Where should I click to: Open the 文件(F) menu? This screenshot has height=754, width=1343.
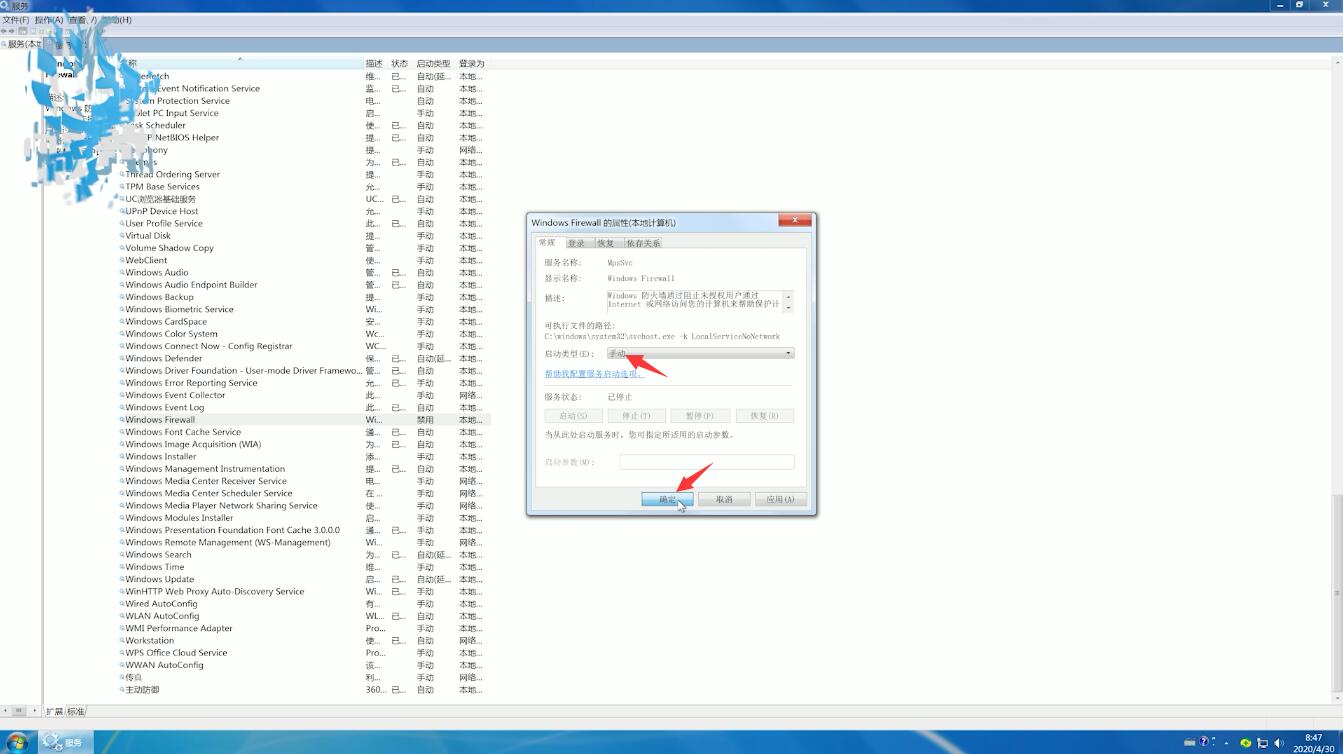16,20
